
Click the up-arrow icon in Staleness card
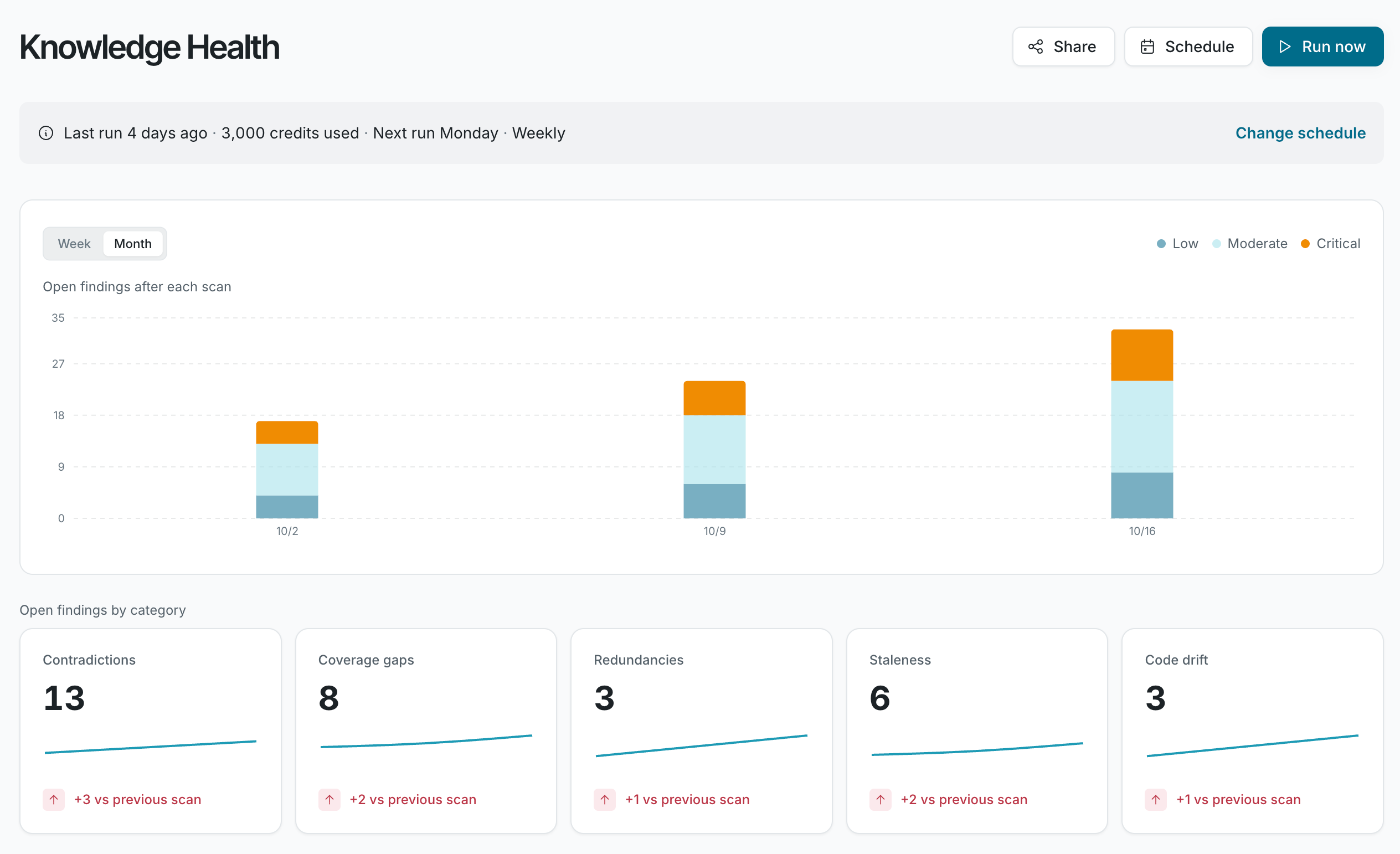[x=880, y=800]
